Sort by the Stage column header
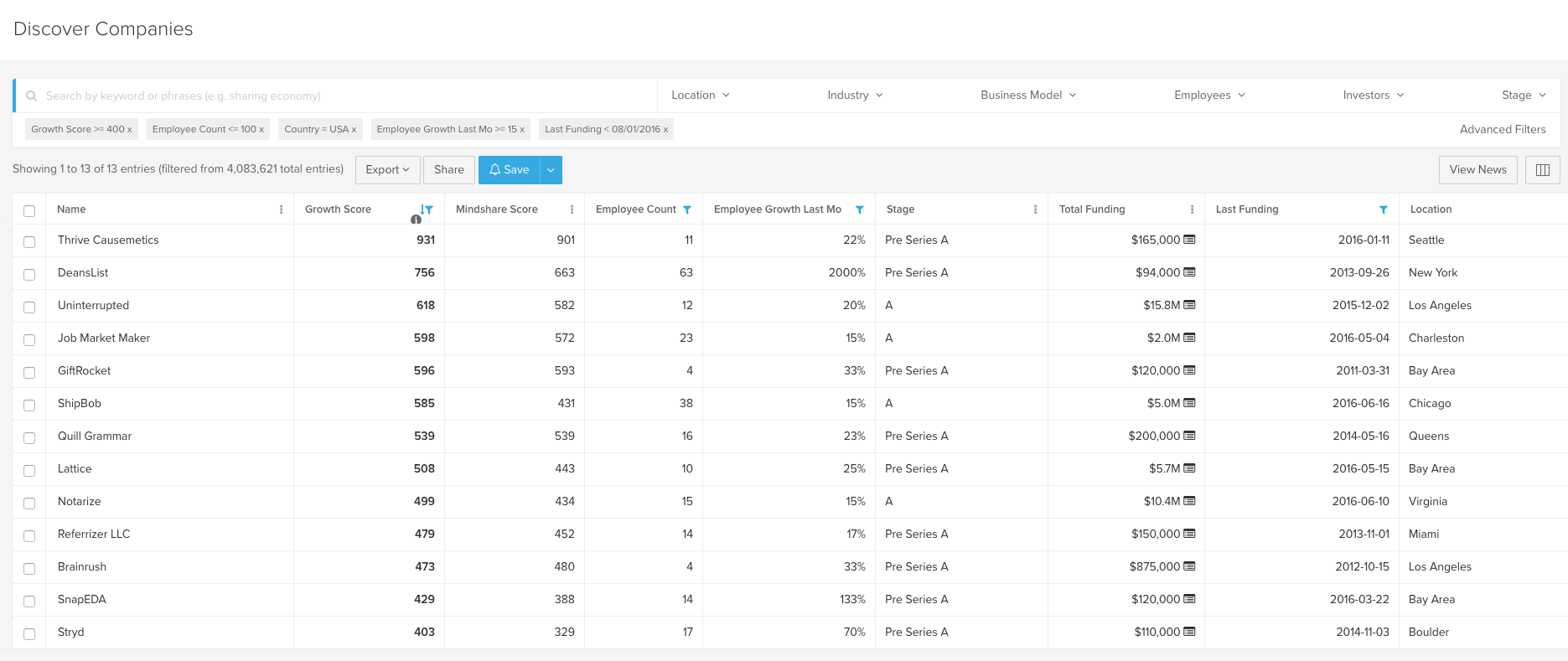 tap(900, 209)
